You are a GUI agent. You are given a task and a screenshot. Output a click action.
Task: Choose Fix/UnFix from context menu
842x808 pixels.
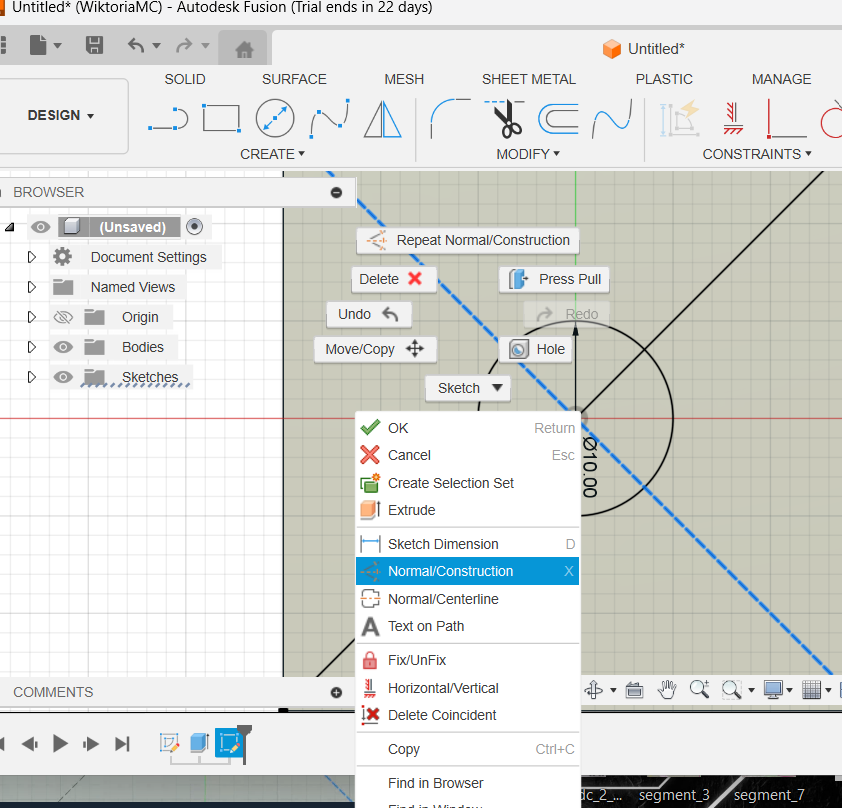coord(467,660)
